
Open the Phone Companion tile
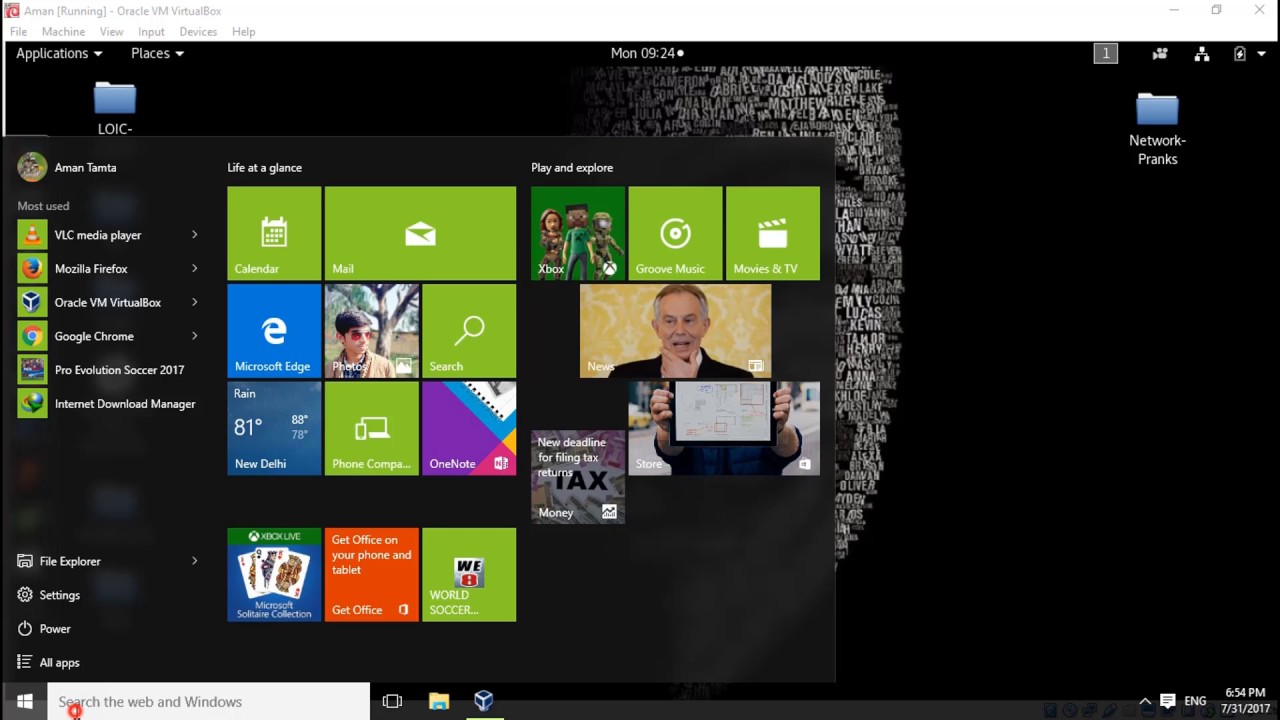(372, 428)
